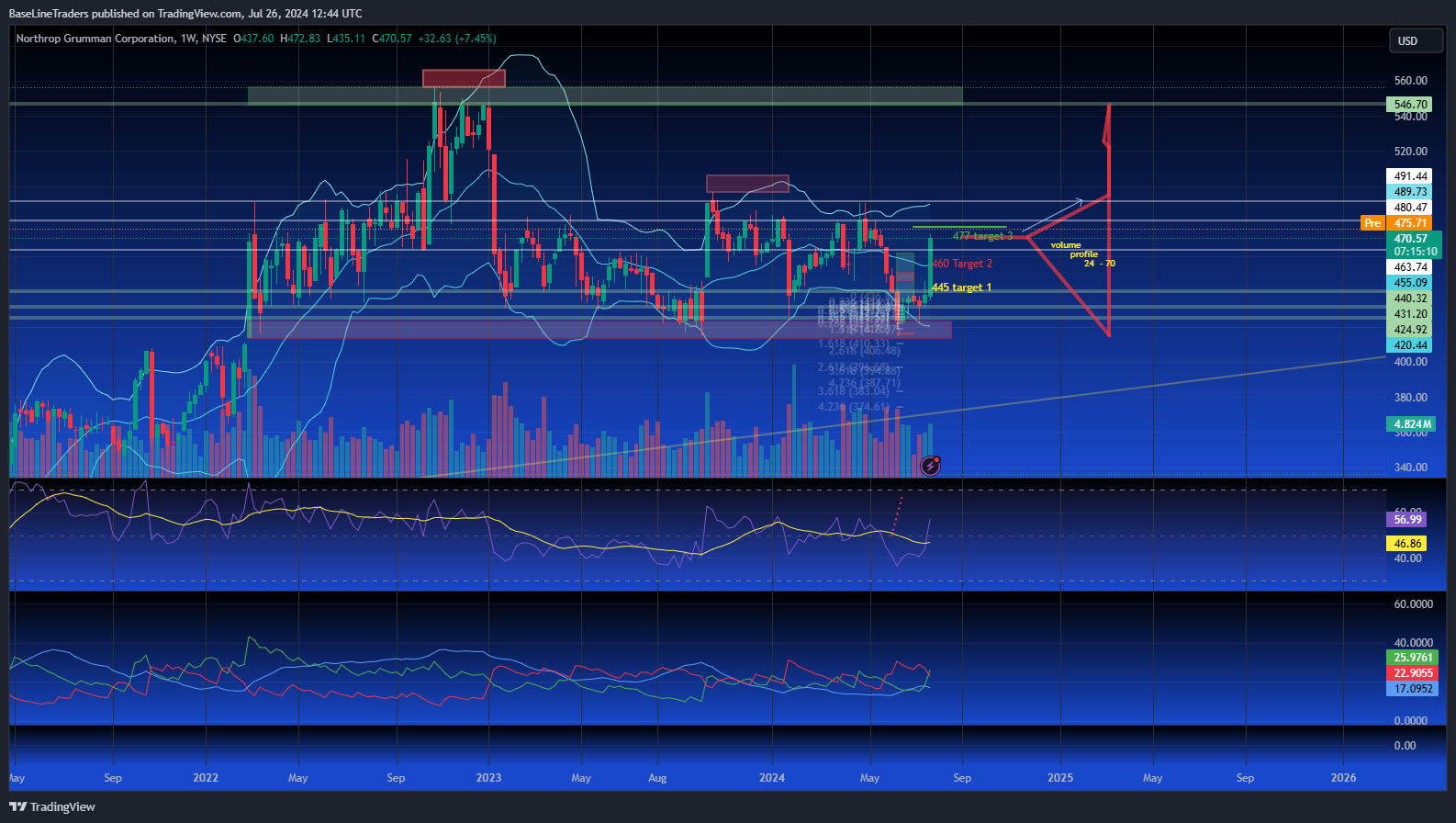Click the 2023 time axis label
This screenshot has width=1456, height=823.
(488, 778)
